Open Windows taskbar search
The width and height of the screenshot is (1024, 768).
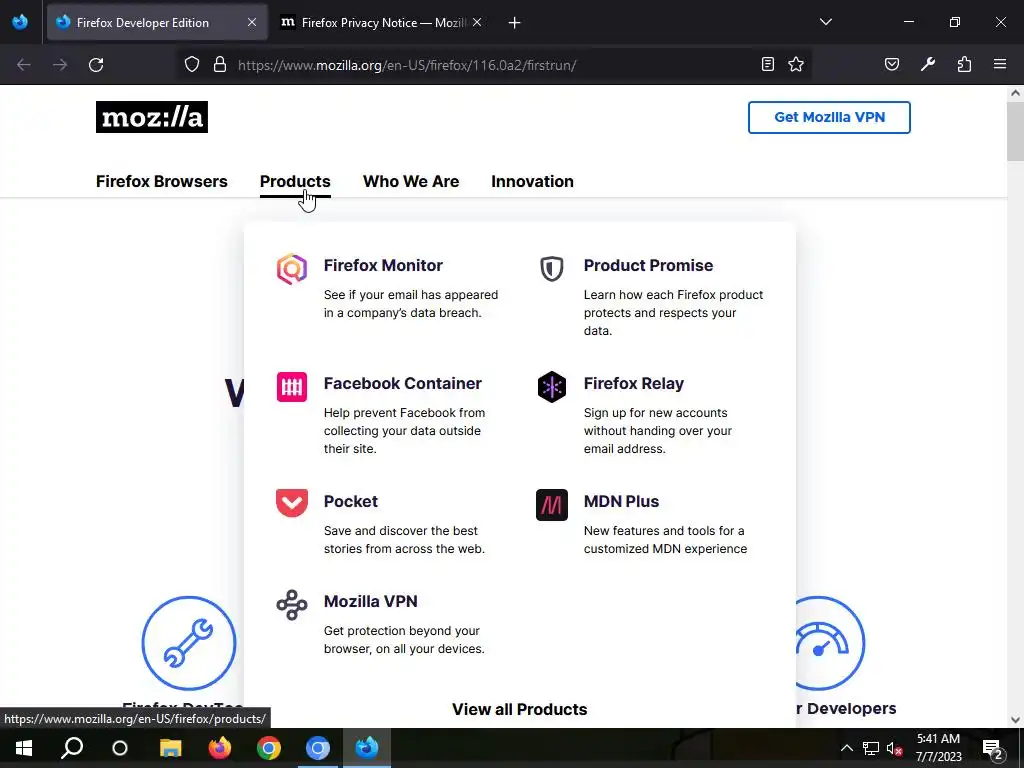click(x=72, y=748)
